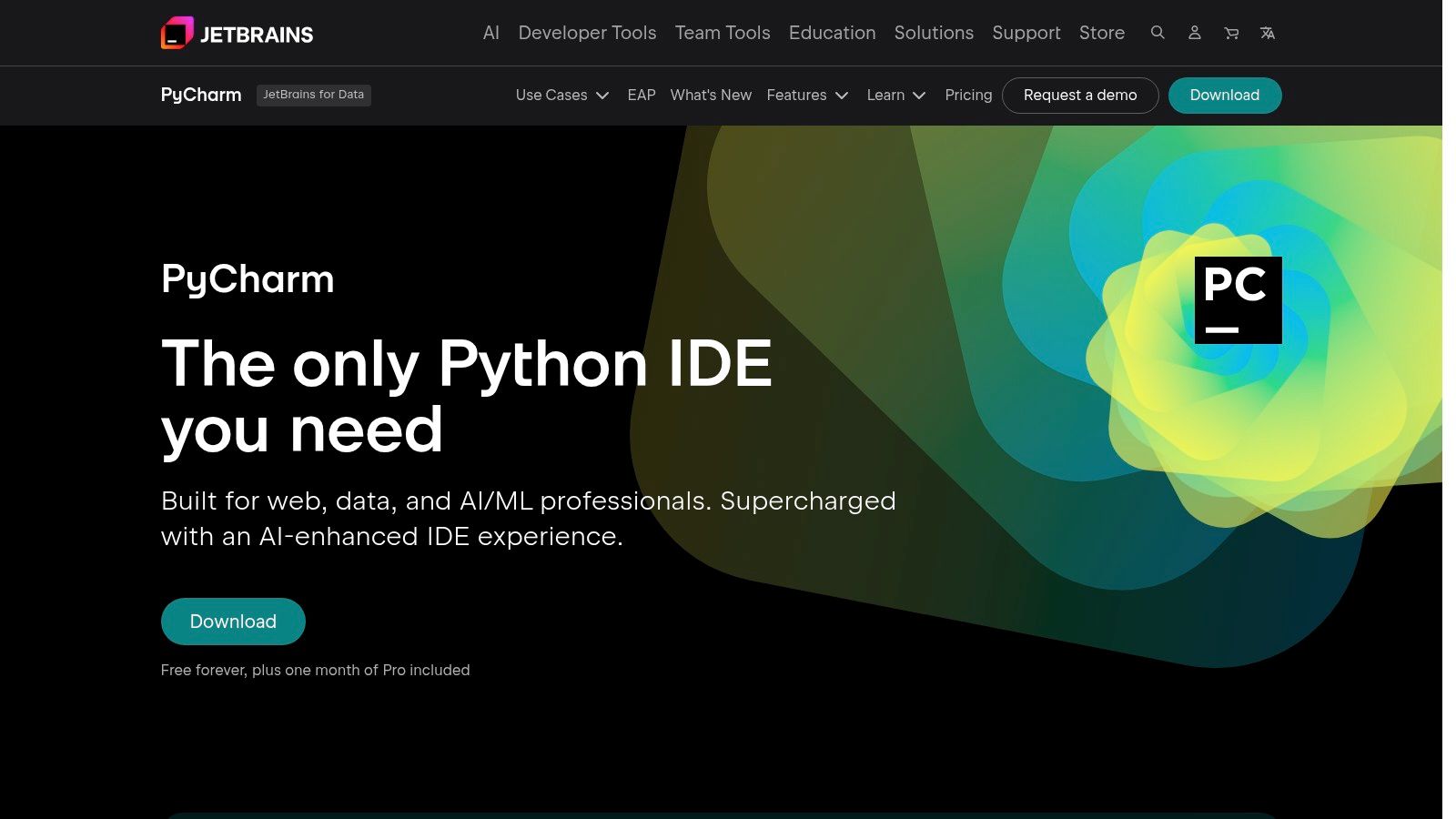Click the teal Download button in the hero
The width and height of the screenshot is (1456, 819).
point(233,622)
